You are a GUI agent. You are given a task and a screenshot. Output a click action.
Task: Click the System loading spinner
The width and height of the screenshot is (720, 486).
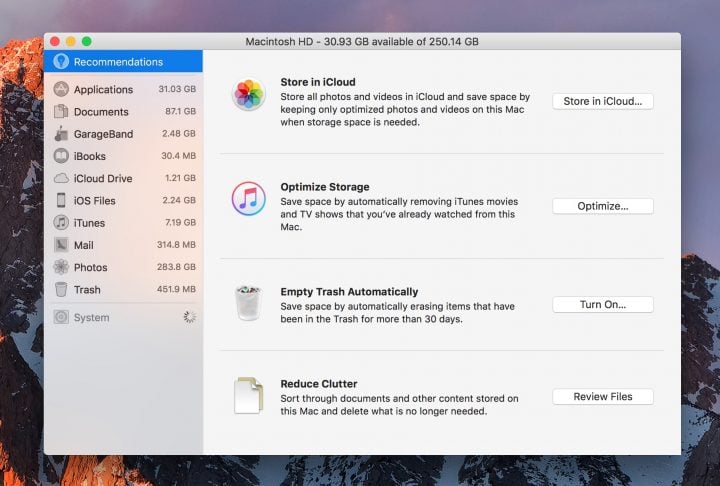tap(190, 316)
